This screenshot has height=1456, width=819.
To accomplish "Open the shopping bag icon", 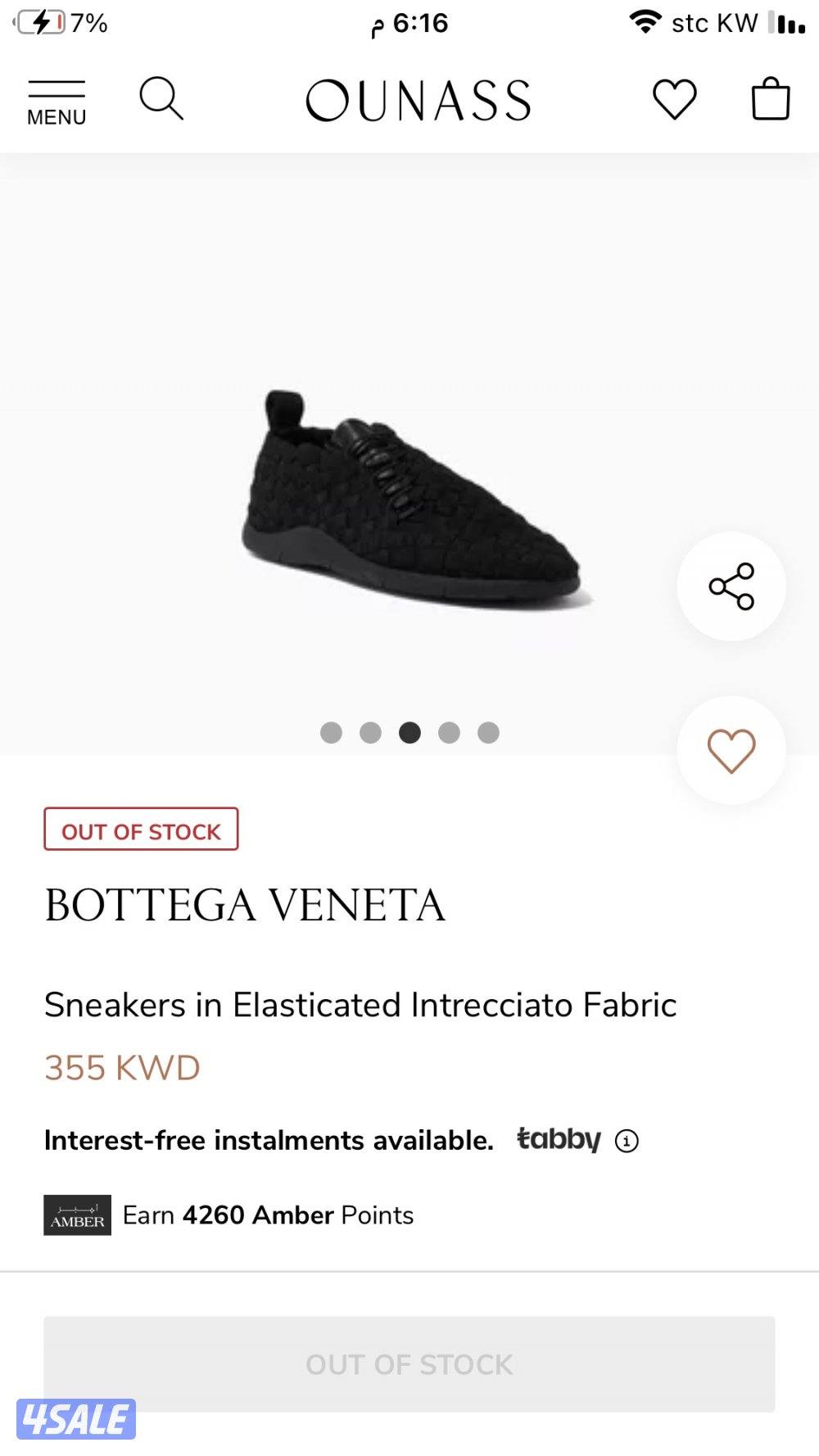I will pyautogui.click(x=770, y=99).
